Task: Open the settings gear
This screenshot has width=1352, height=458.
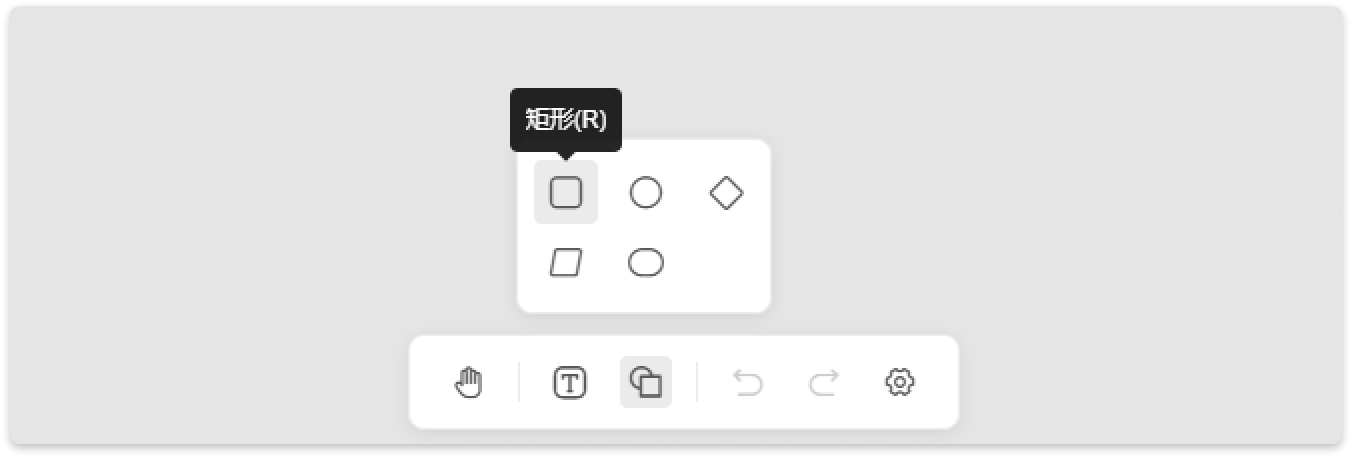Action: [x=900, y=382]
